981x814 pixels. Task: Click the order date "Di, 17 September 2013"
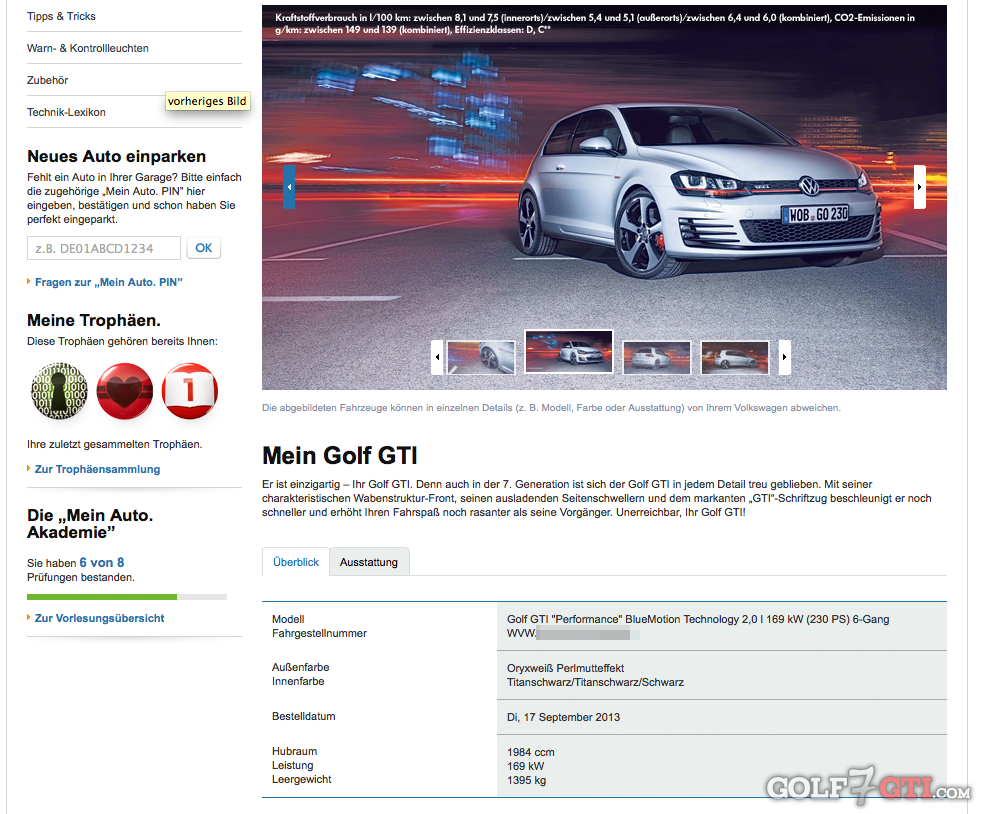564,717
